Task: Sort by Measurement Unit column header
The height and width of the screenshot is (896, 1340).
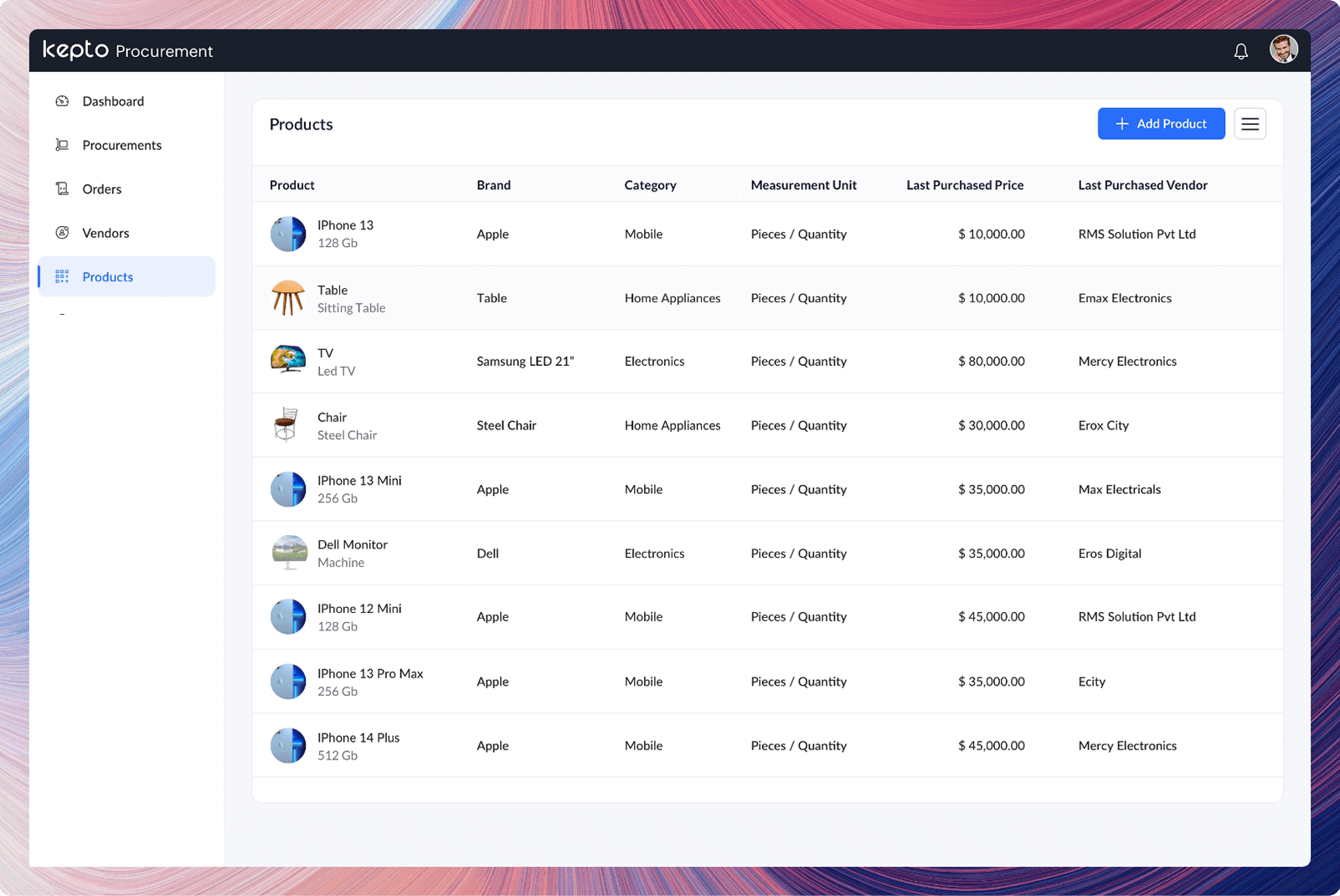Action: pos(803,185)
